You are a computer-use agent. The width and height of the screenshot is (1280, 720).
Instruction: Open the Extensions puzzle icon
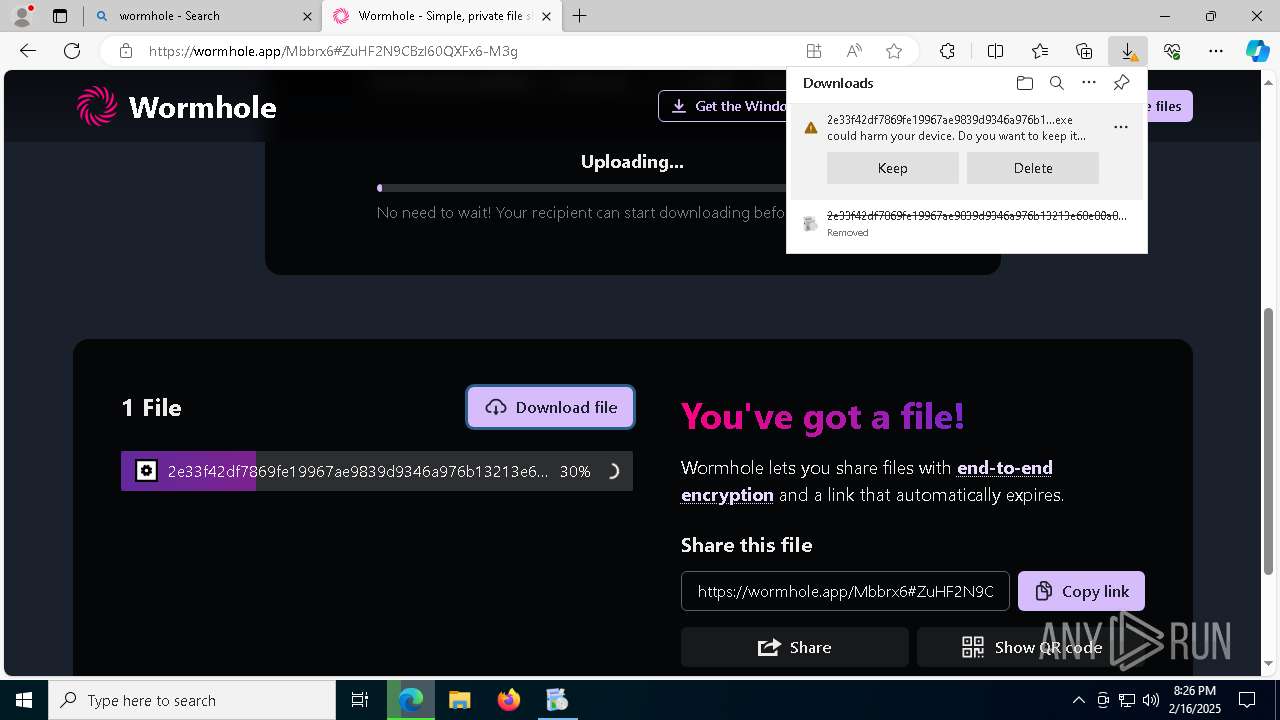coord(947,51)
